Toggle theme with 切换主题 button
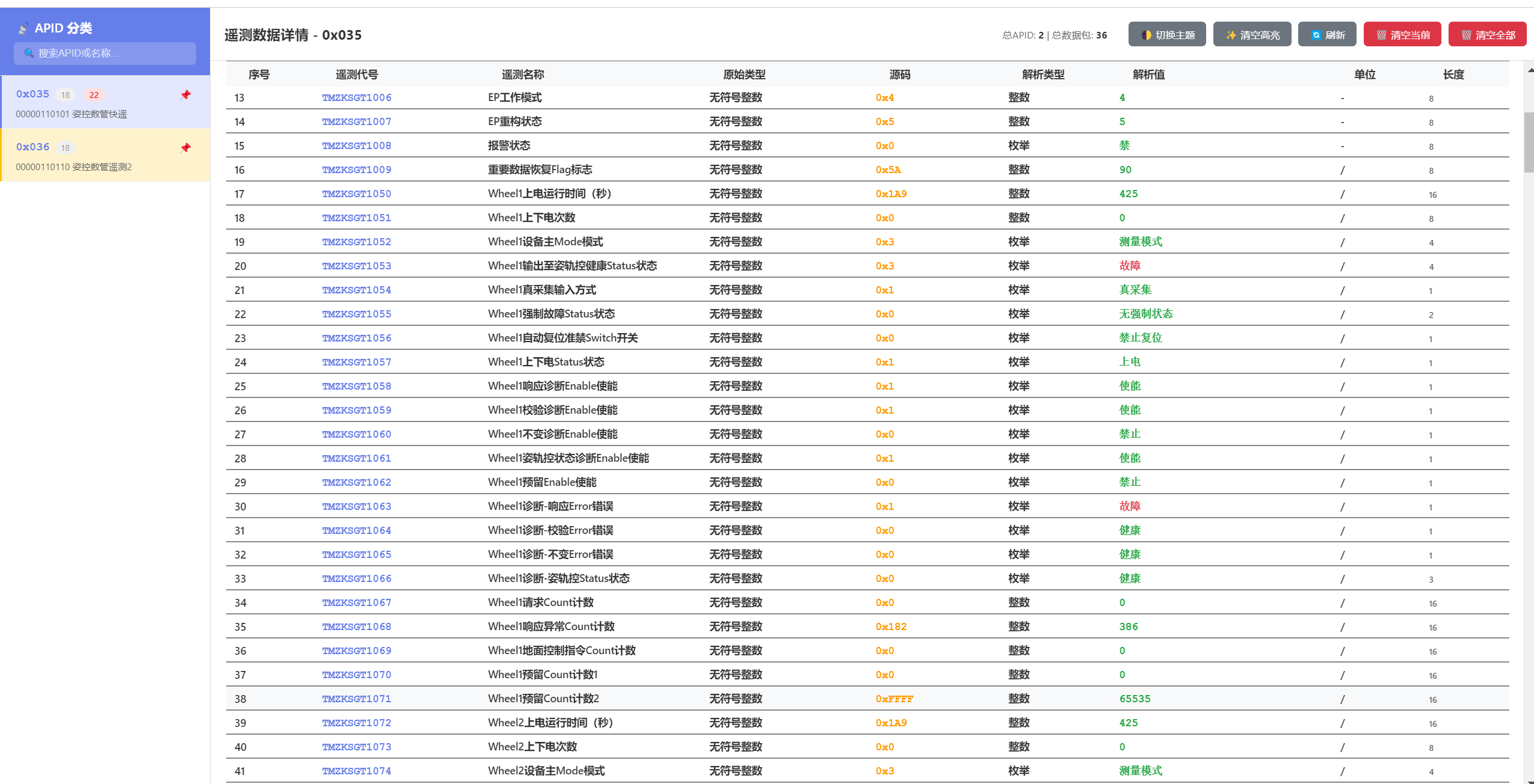Image resolution: width=1534 pixels, height=784 pixels. [1166, 35]
